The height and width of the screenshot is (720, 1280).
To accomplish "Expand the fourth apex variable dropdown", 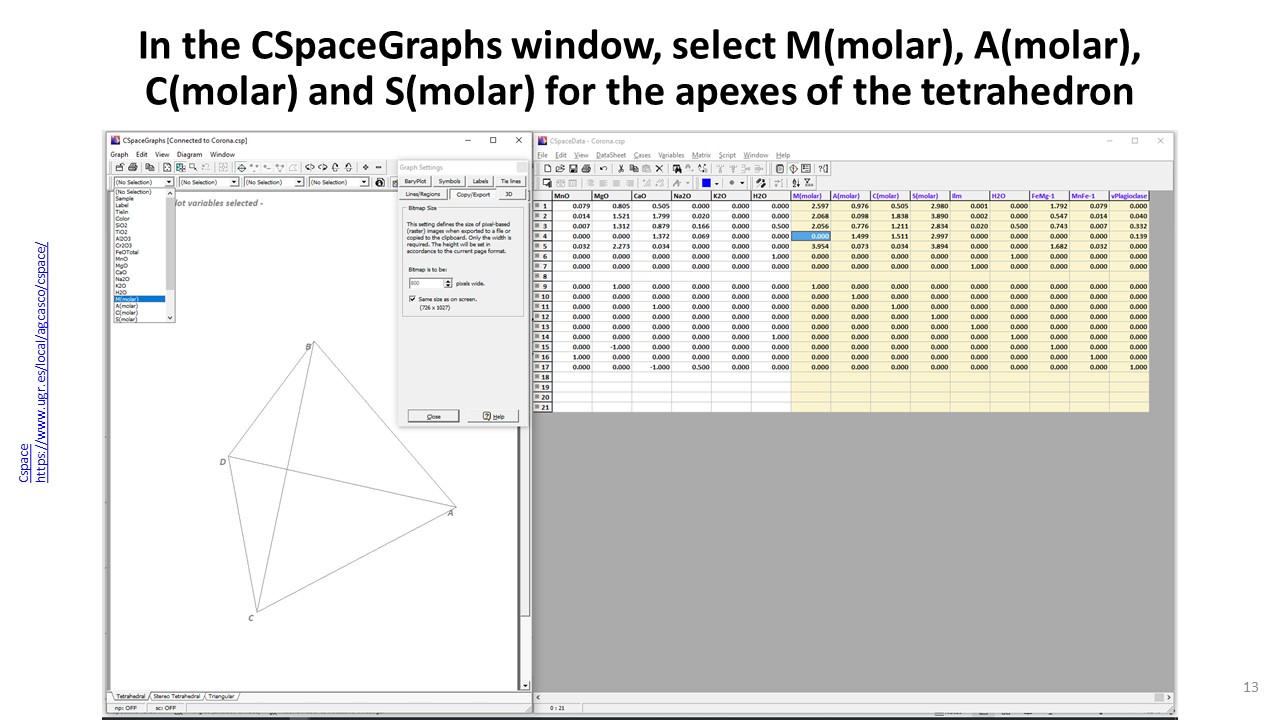I will point(364,183).
